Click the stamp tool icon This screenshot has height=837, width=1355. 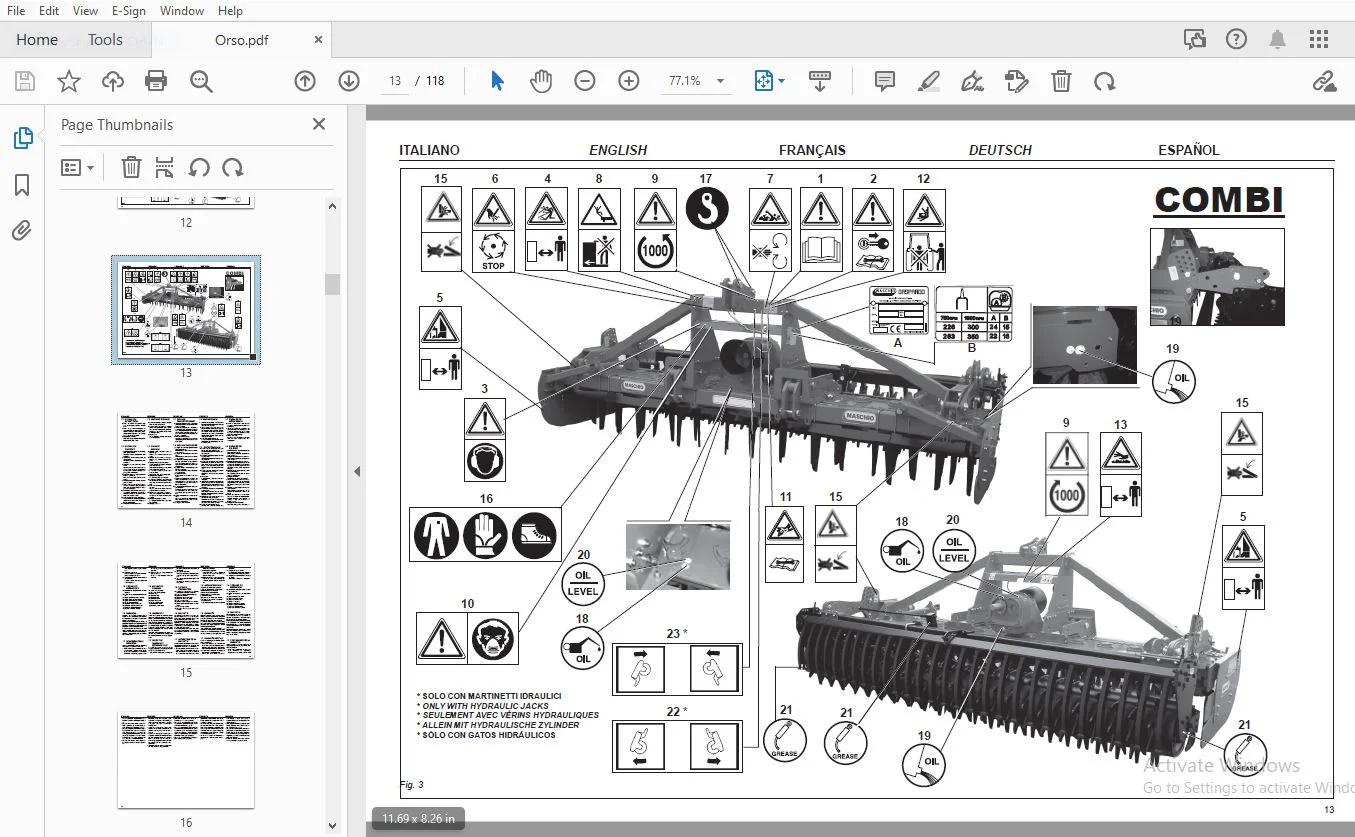tap(1016, 81)
